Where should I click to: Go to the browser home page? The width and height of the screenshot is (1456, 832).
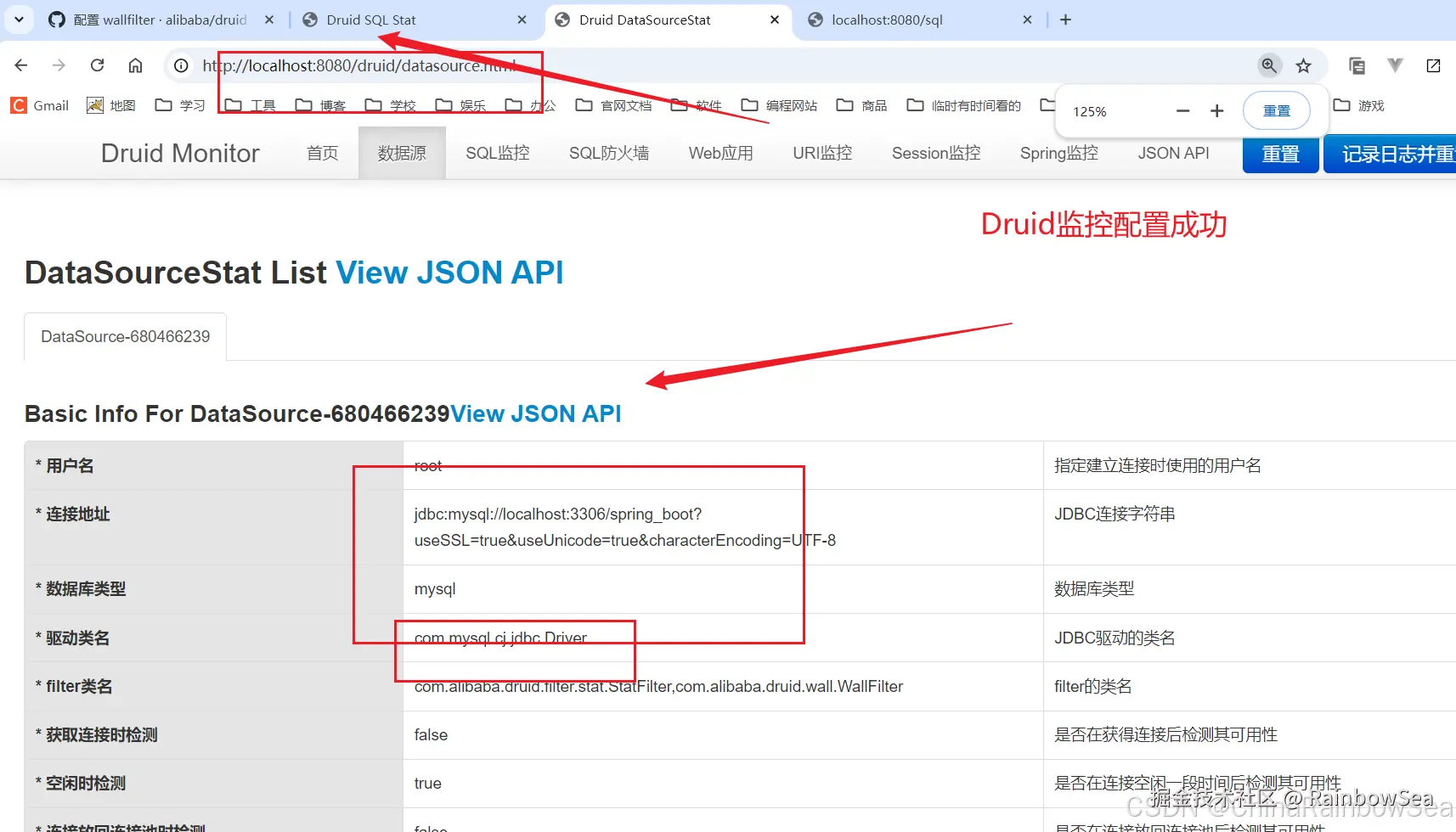click(135, 65)
